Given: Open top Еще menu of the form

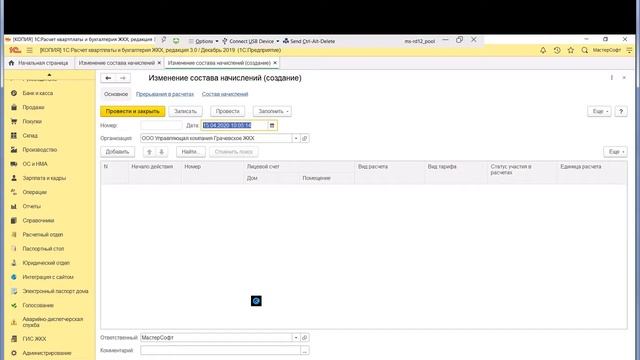Looking at the screenshot, I should pos(599,111).
